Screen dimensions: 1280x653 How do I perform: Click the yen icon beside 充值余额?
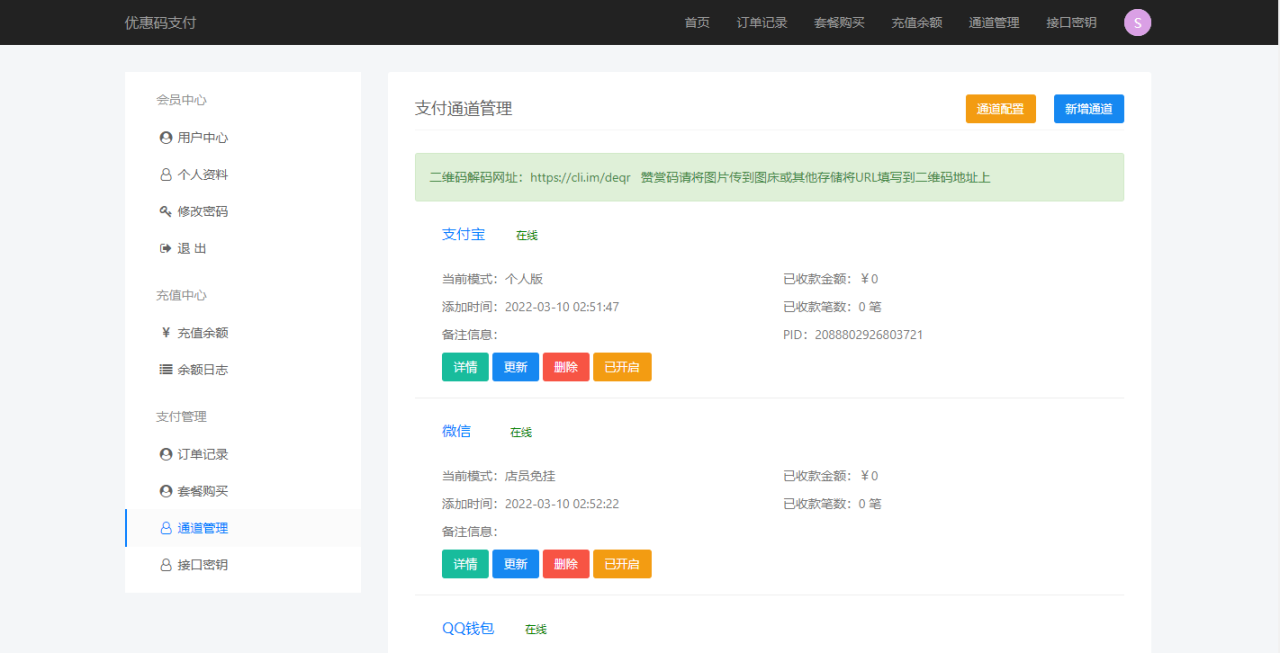tap(166, 333)
